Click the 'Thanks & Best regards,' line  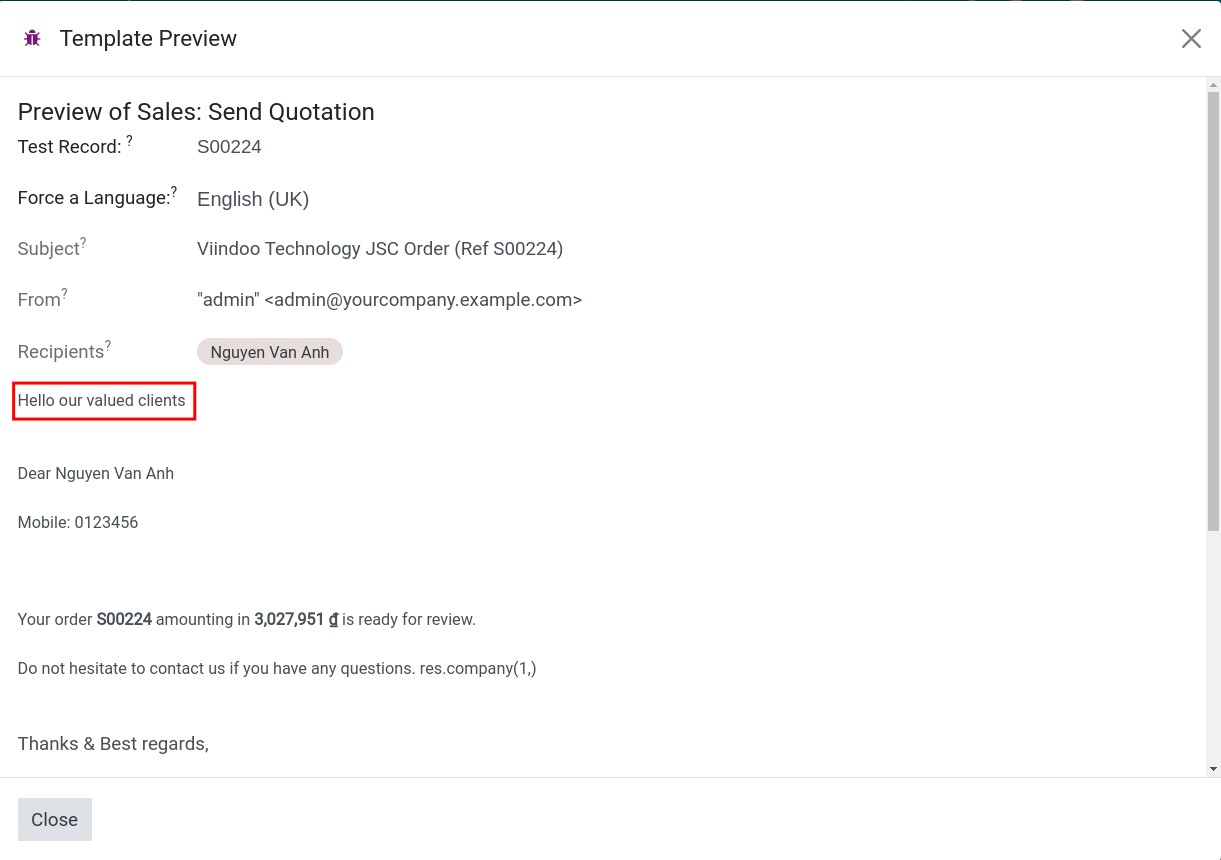(113, 744)
